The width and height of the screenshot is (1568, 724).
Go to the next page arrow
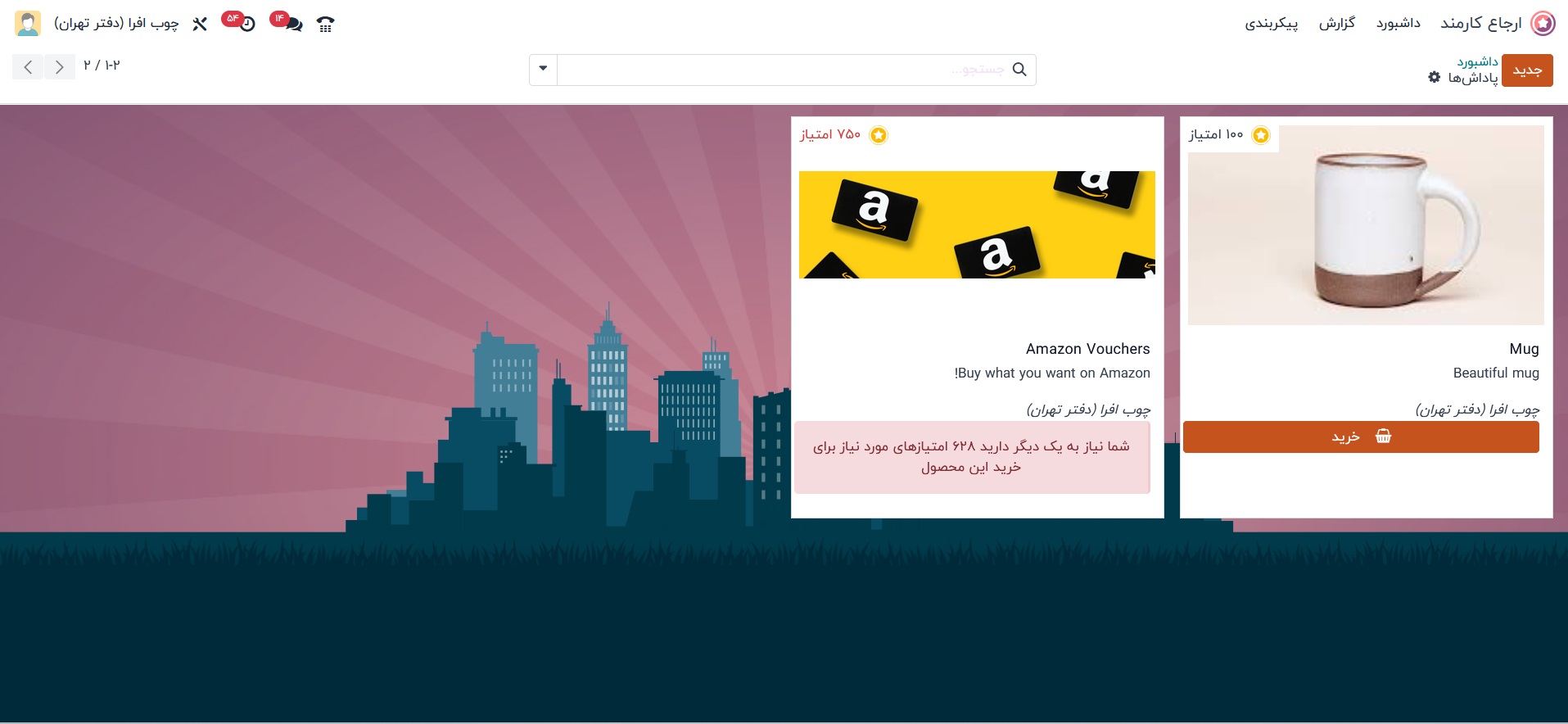coord(28,67)
